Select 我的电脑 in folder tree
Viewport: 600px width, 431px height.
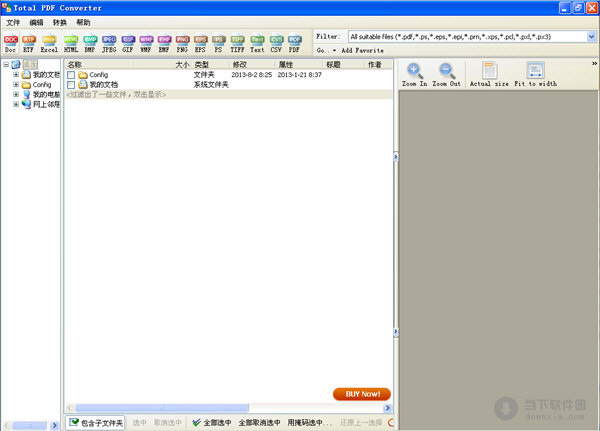coord(42,94)
